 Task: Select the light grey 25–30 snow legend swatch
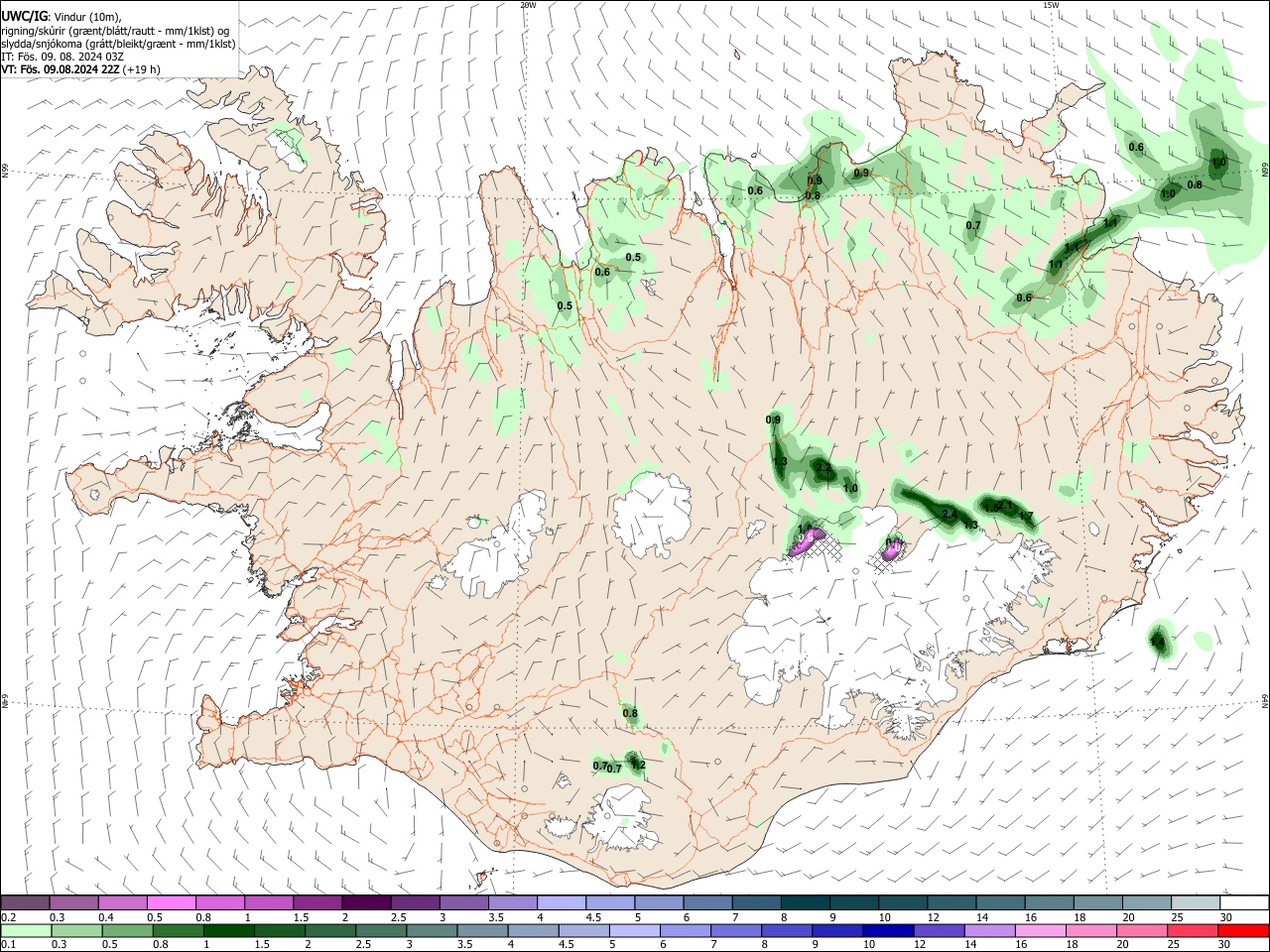[1194, 903]
